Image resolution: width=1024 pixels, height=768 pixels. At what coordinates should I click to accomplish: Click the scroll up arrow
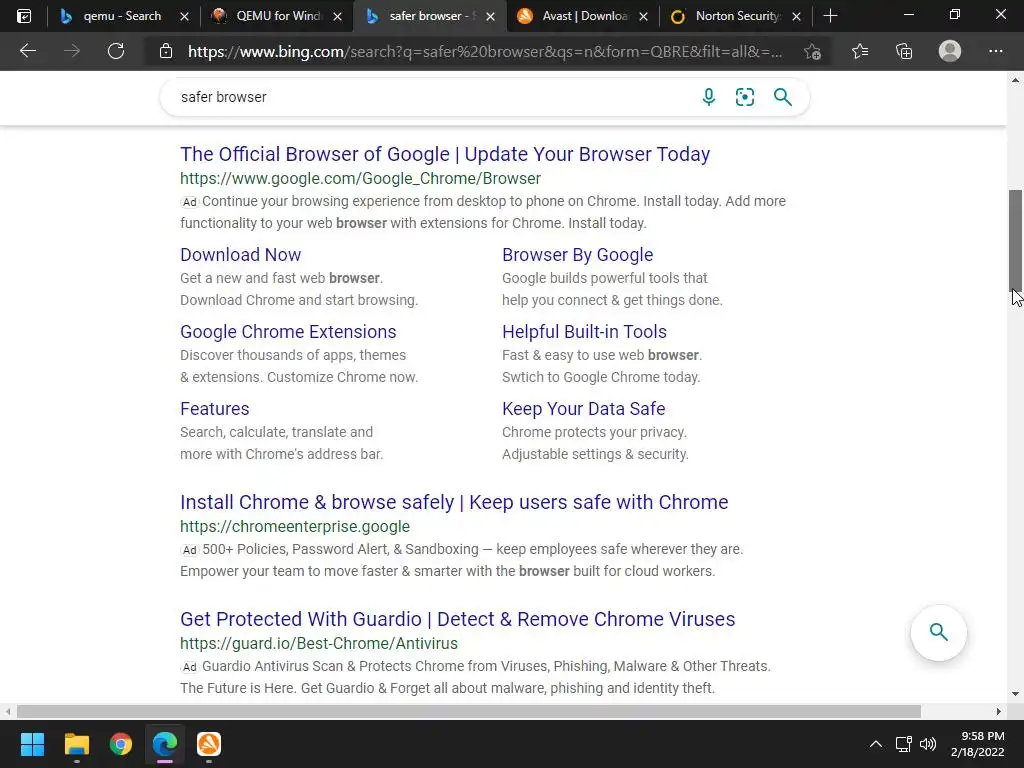(1015, 80)
